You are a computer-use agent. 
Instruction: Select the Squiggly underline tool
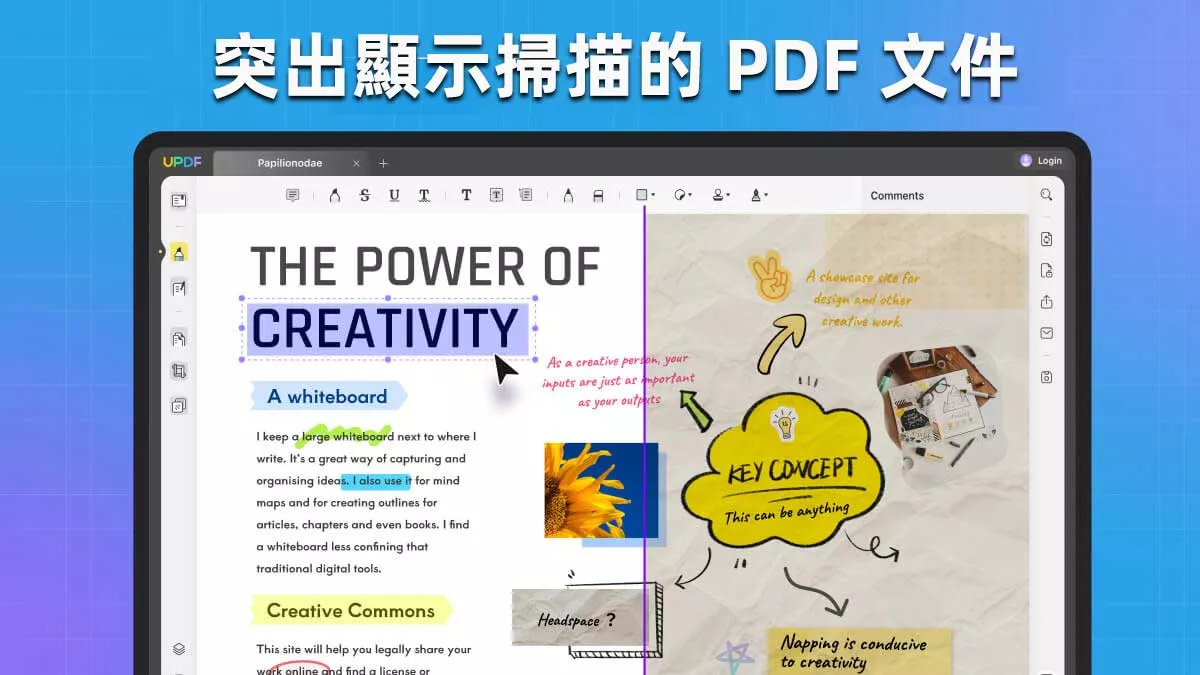point(424,196)
